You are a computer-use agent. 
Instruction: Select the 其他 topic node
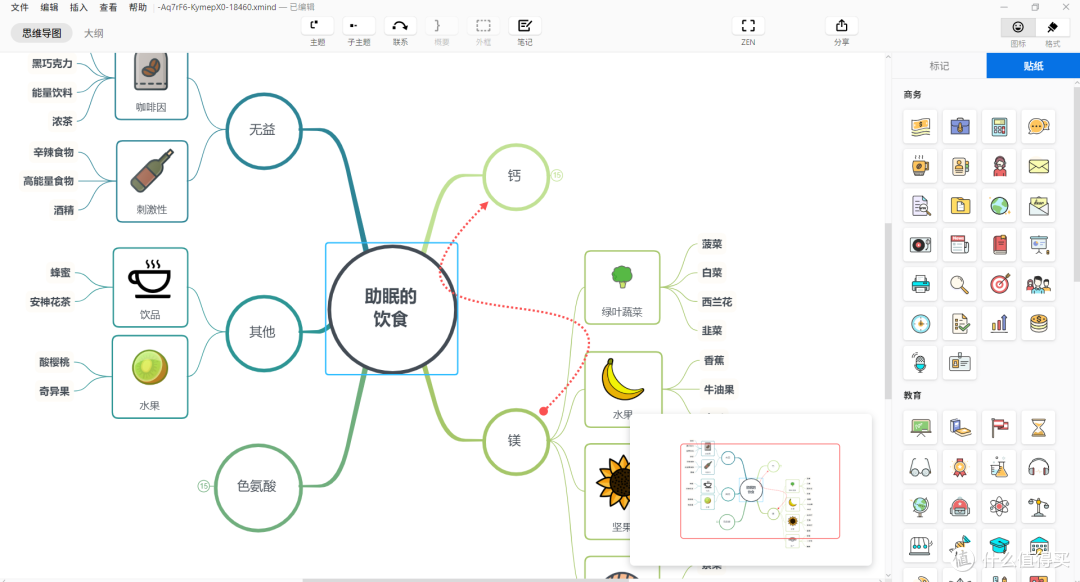[x=263, y=332]
